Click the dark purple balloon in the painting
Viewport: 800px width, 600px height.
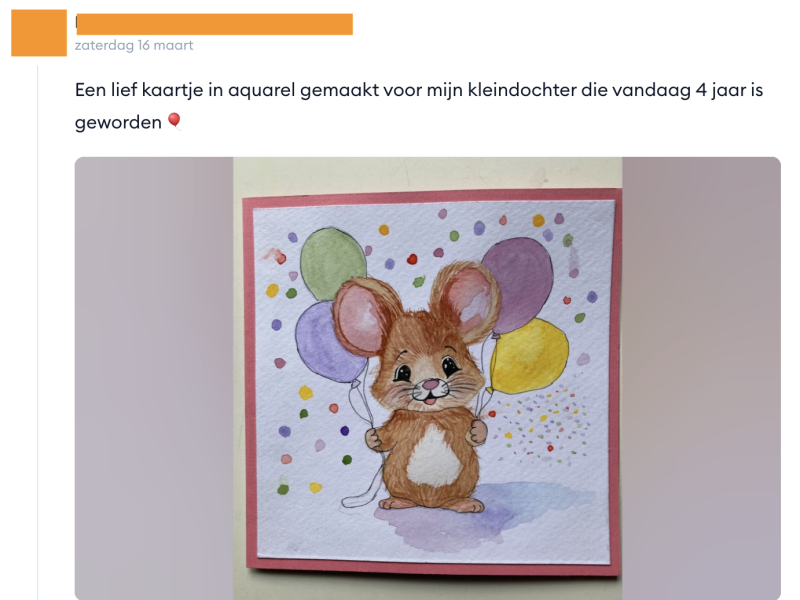point(519,284)
